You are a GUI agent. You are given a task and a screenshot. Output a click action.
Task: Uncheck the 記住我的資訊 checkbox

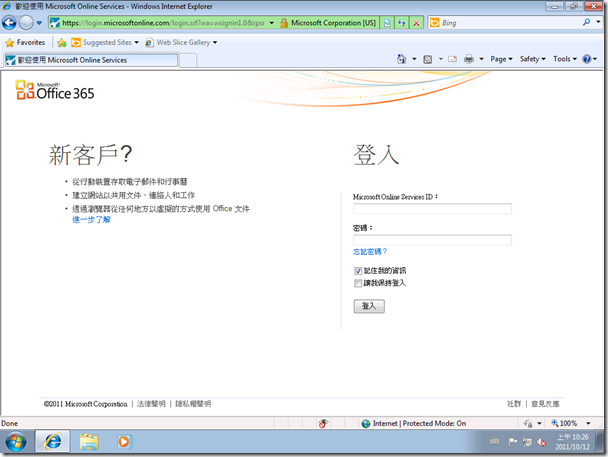coord(358,271)
